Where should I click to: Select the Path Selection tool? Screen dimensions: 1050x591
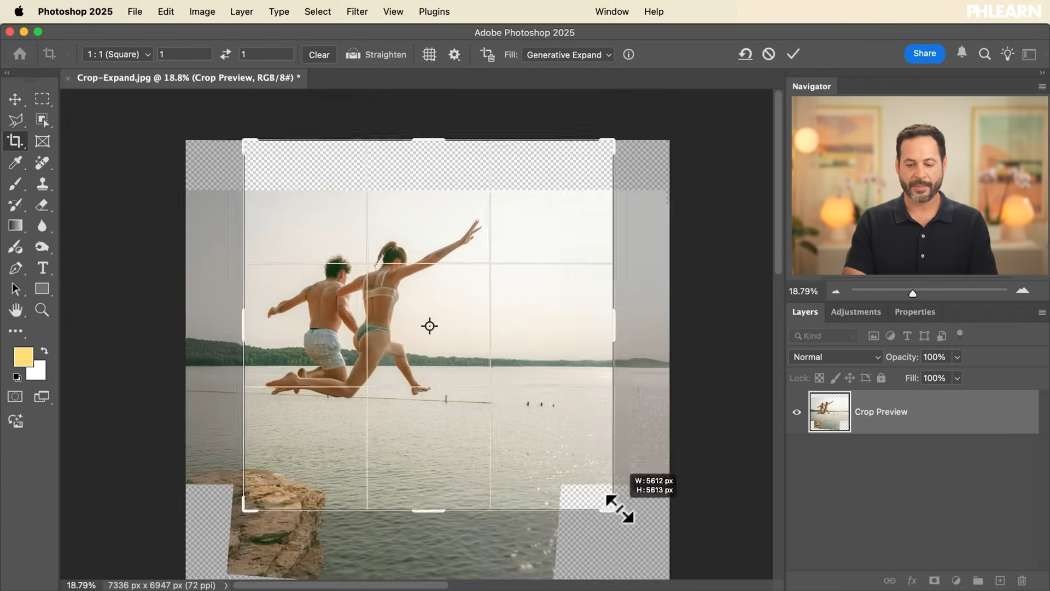tap(15, 289)
